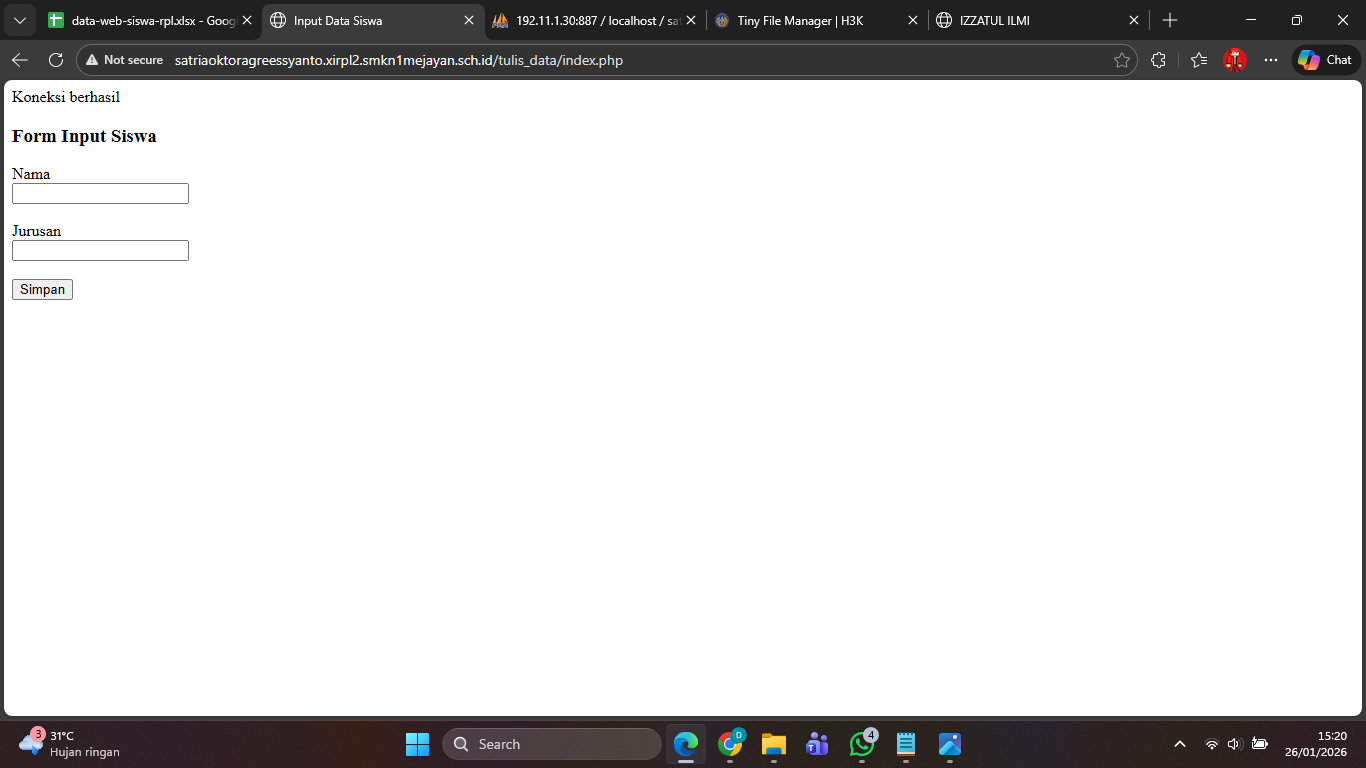Screen dimensions: 1366x768
Task: Open Copilot Chat button
Action: tap(1325, 60)
